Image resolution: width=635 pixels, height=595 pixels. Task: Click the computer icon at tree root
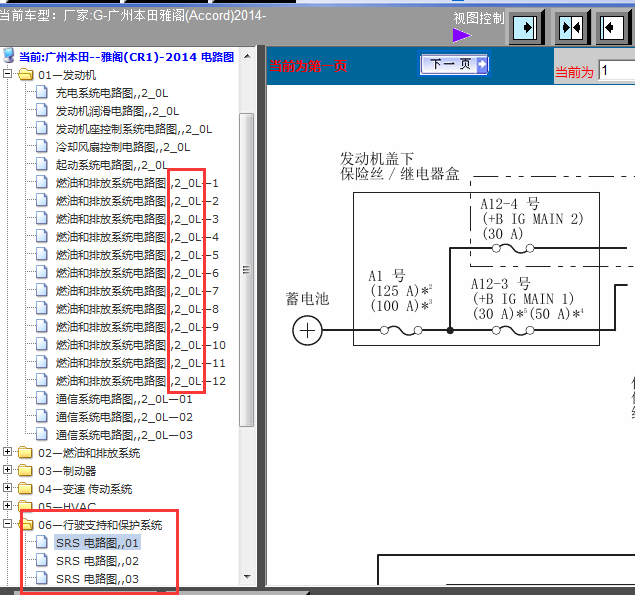click(x=9, y=55)
